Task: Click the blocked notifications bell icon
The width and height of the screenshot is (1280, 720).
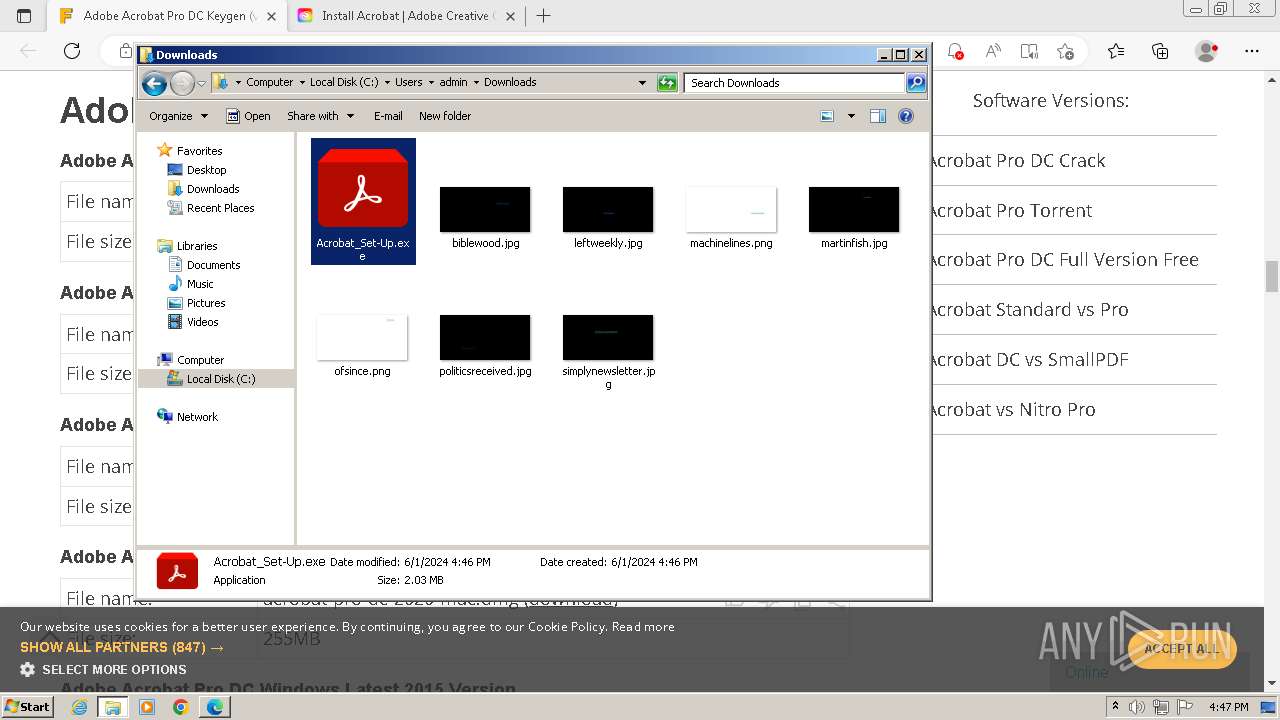Action: 955,51
